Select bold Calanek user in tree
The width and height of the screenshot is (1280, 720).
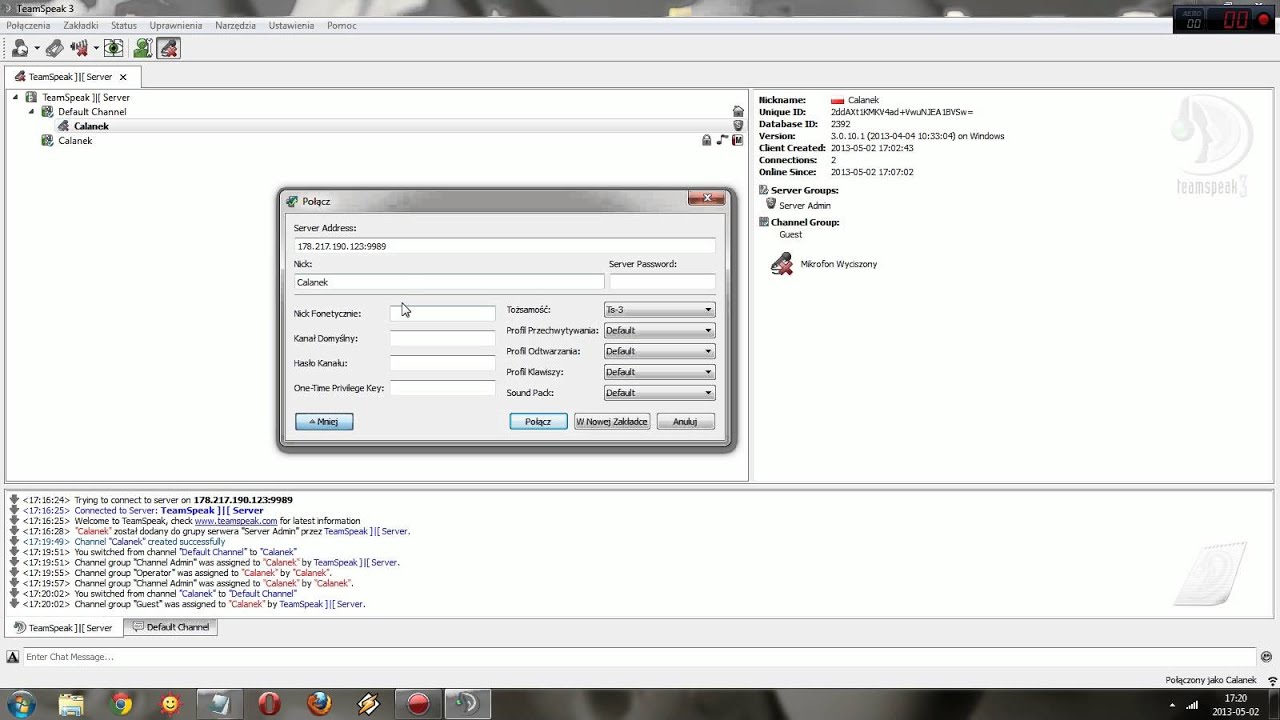click(x=91, y=126)
